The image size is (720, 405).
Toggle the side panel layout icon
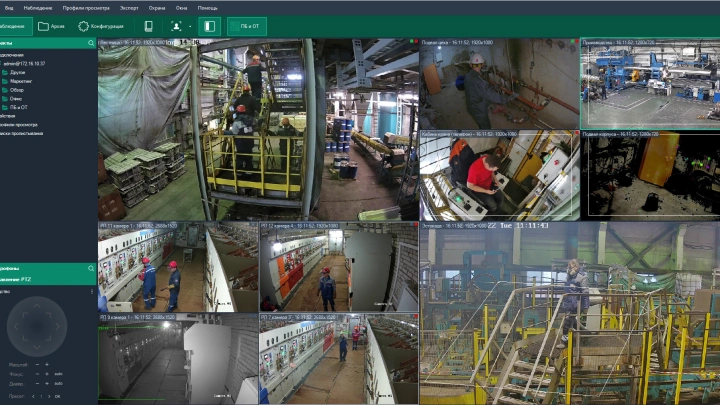209,26
